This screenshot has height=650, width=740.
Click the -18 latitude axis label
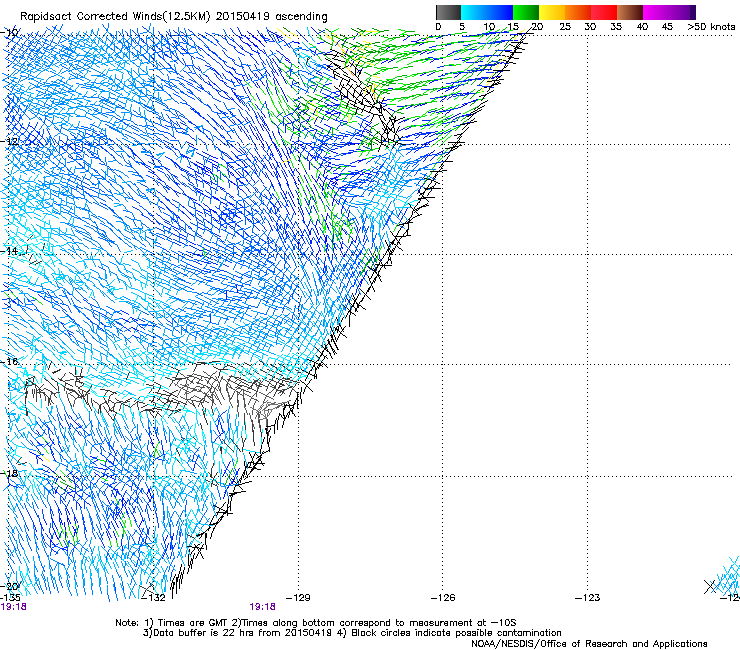(x=9, y=473)
